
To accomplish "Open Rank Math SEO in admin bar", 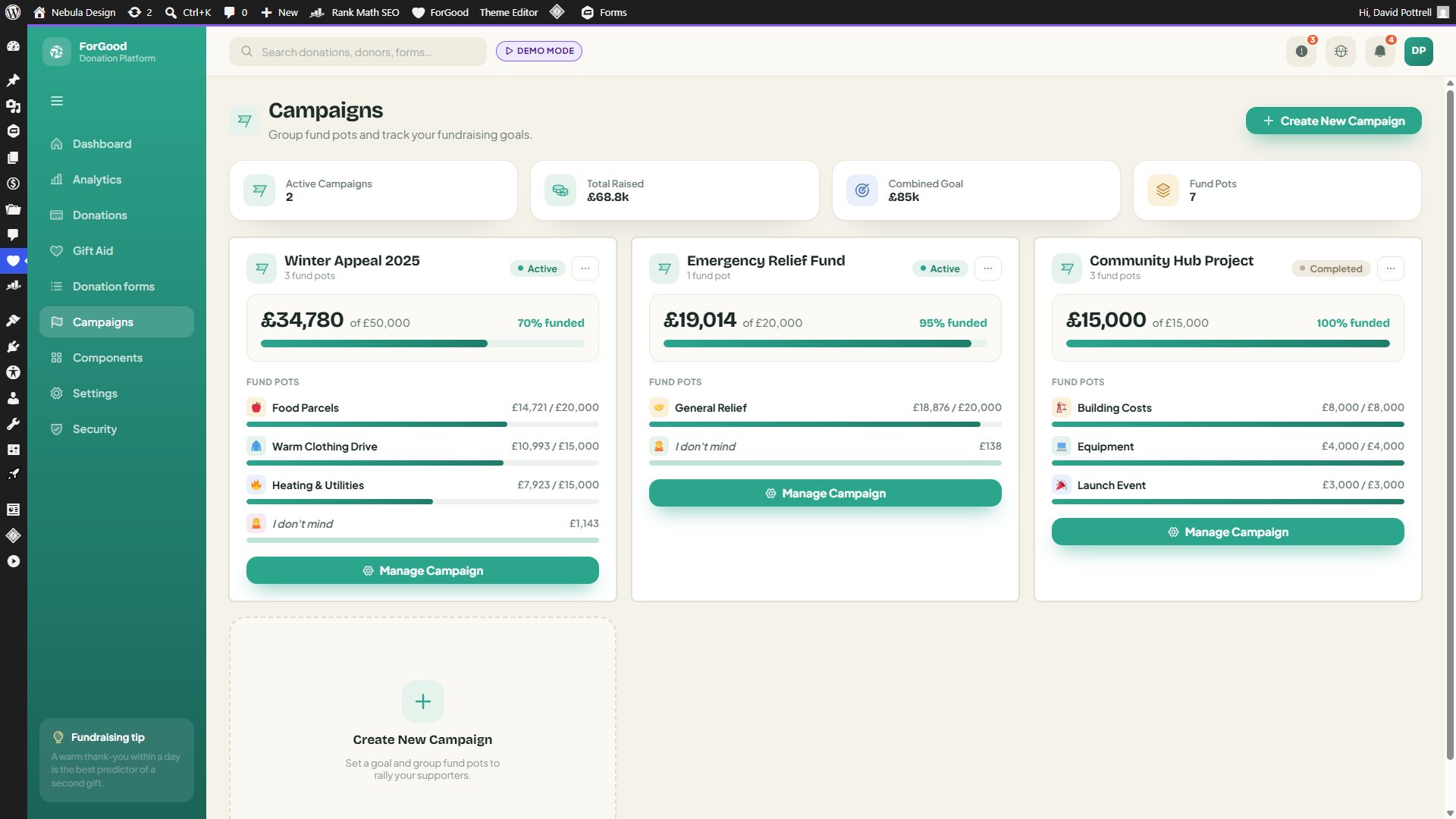I will pos(355,12).
